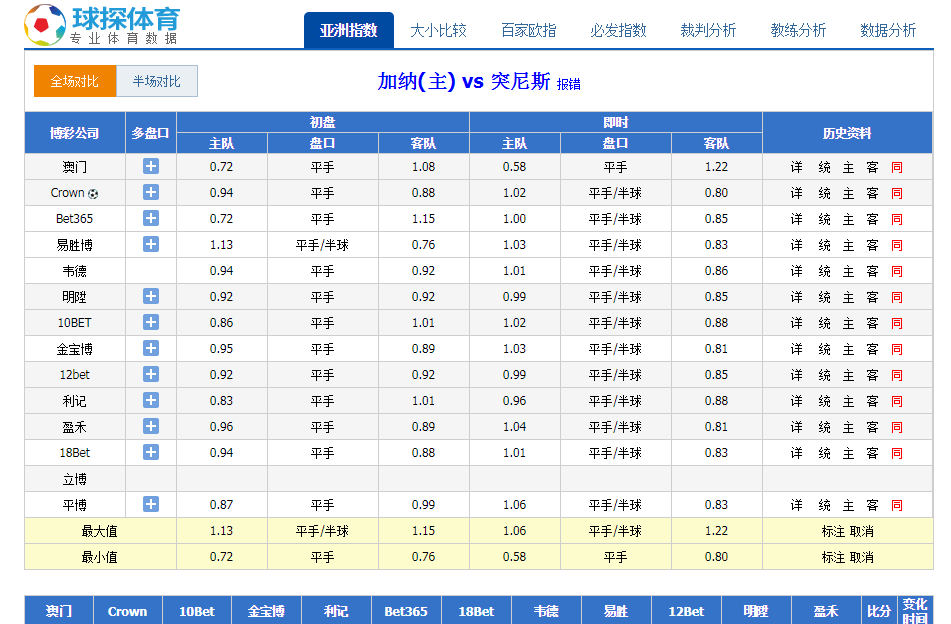Open the 必发指数 tab

click(618, 30)
